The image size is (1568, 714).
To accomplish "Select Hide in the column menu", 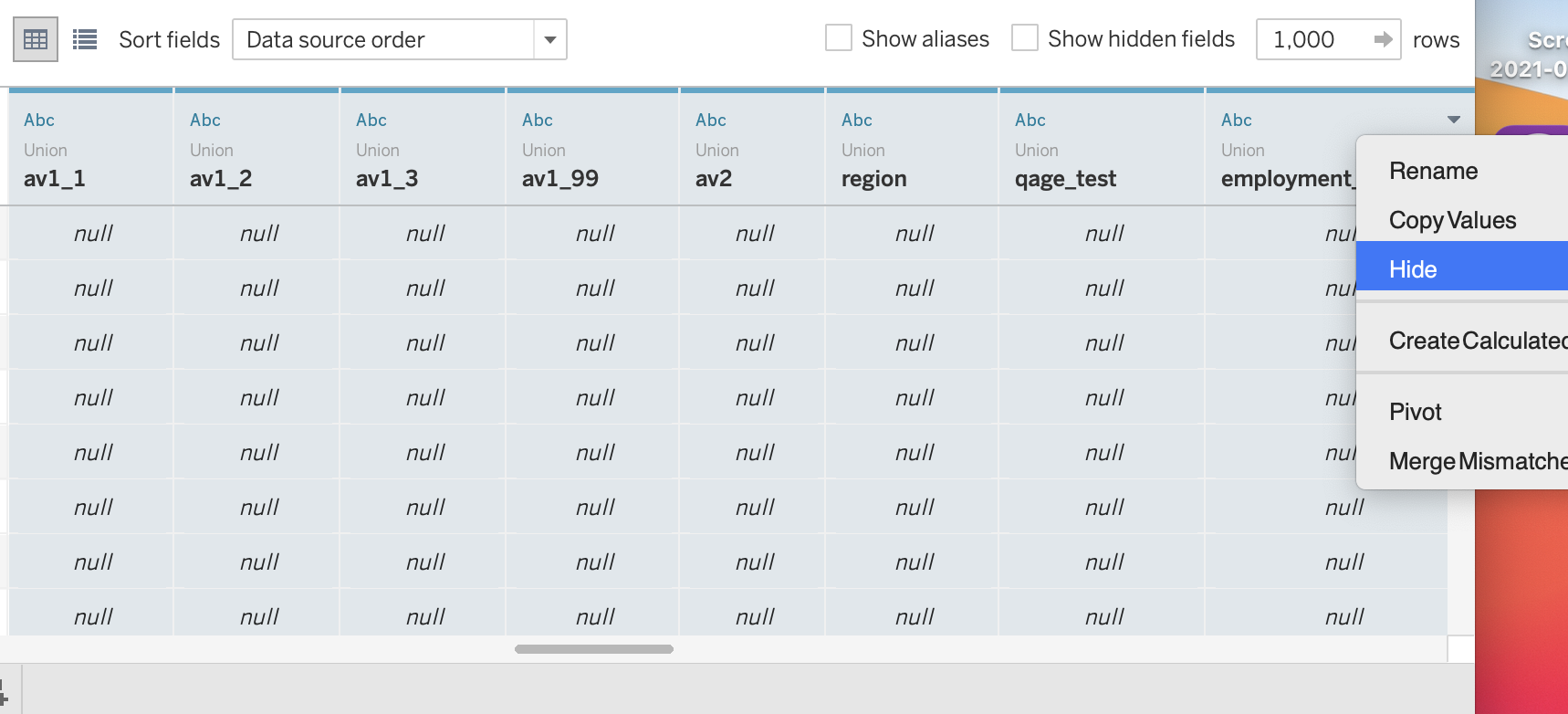I will [x=1413, y=269].
